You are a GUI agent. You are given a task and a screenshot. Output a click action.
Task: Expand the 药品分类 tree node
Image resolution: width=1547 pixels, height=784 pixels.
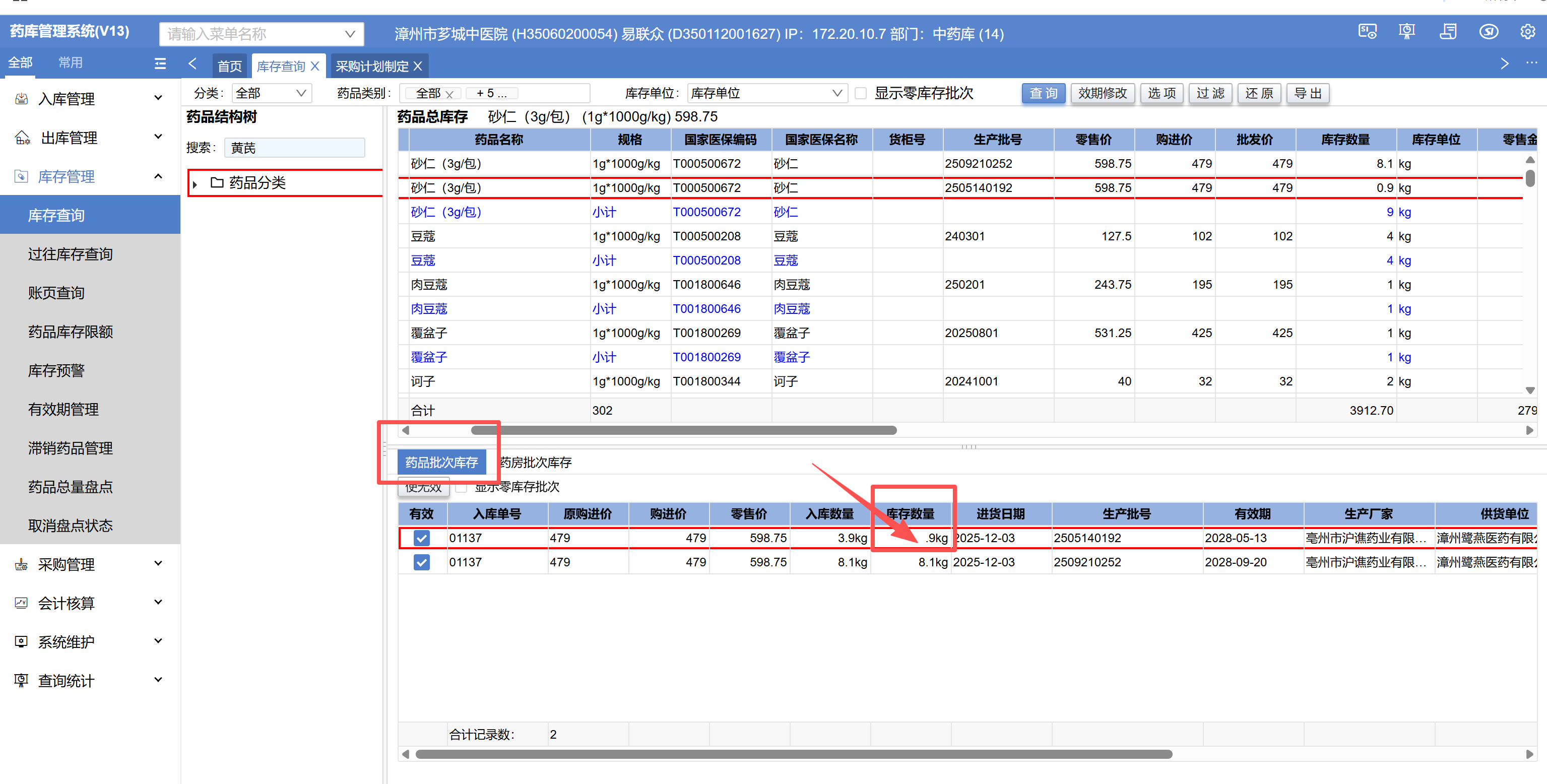pyautogui.click(x=195, y=184)
